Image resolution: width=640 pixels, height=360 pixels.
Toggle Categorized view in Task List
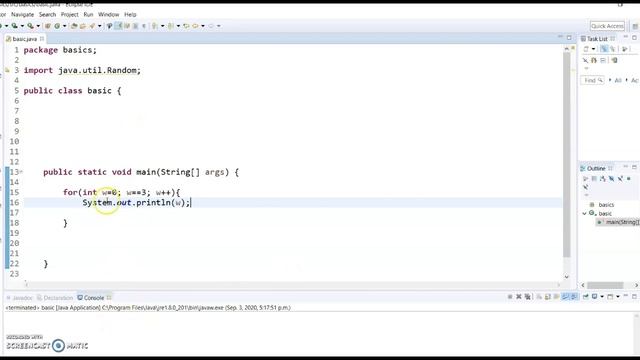[604, 49]
